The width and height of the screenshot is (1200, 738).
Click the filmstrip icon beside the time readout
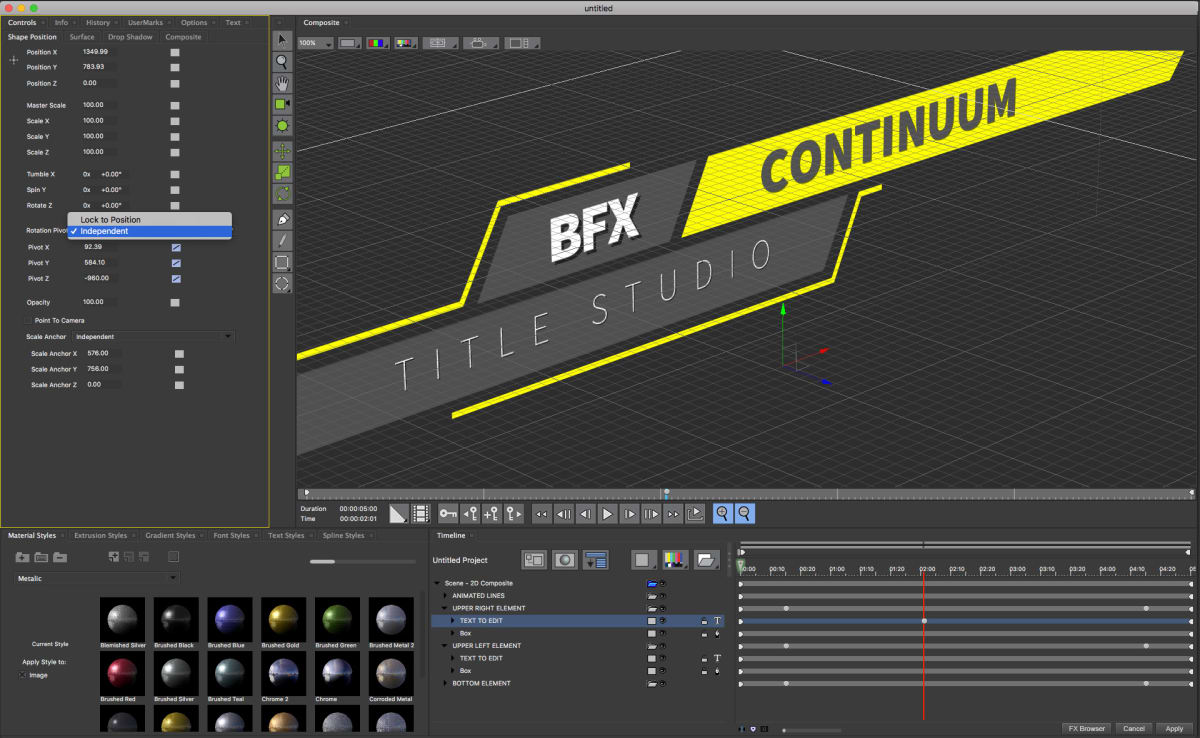421,514
